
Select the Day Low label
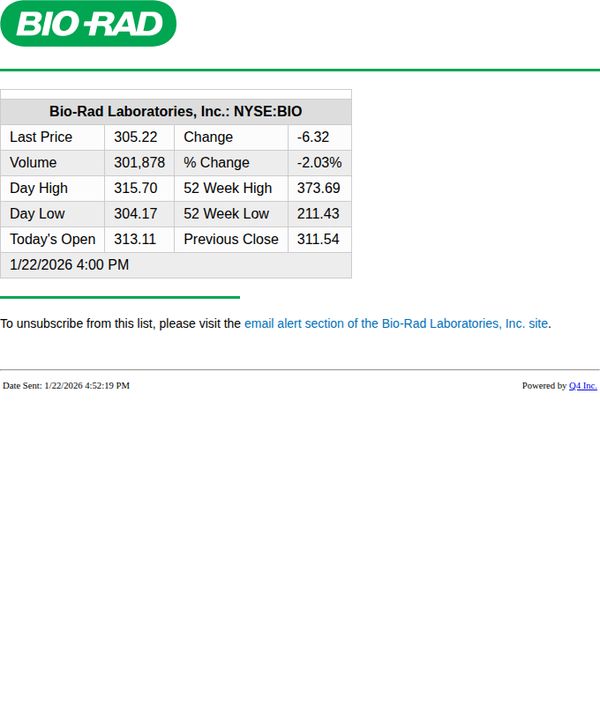coord(37,214)
